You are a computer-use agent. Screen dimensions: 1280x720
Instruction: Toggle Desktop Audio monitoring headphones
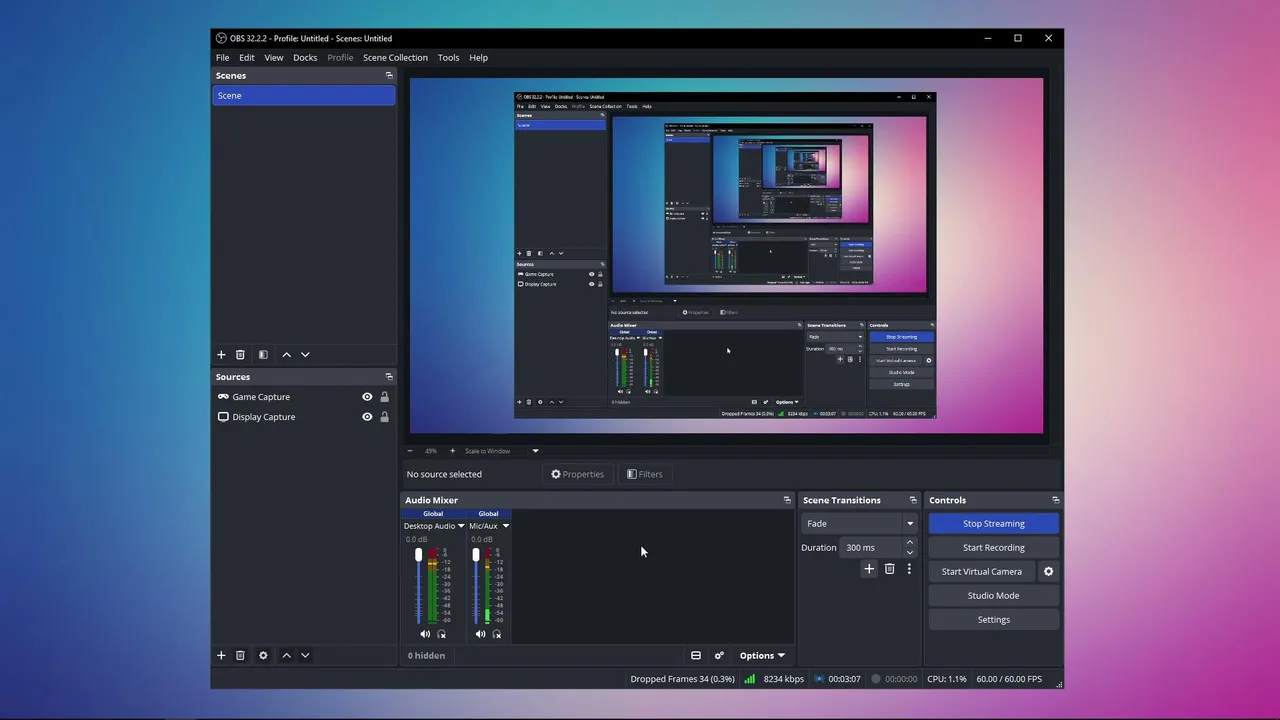coord(441,634)
